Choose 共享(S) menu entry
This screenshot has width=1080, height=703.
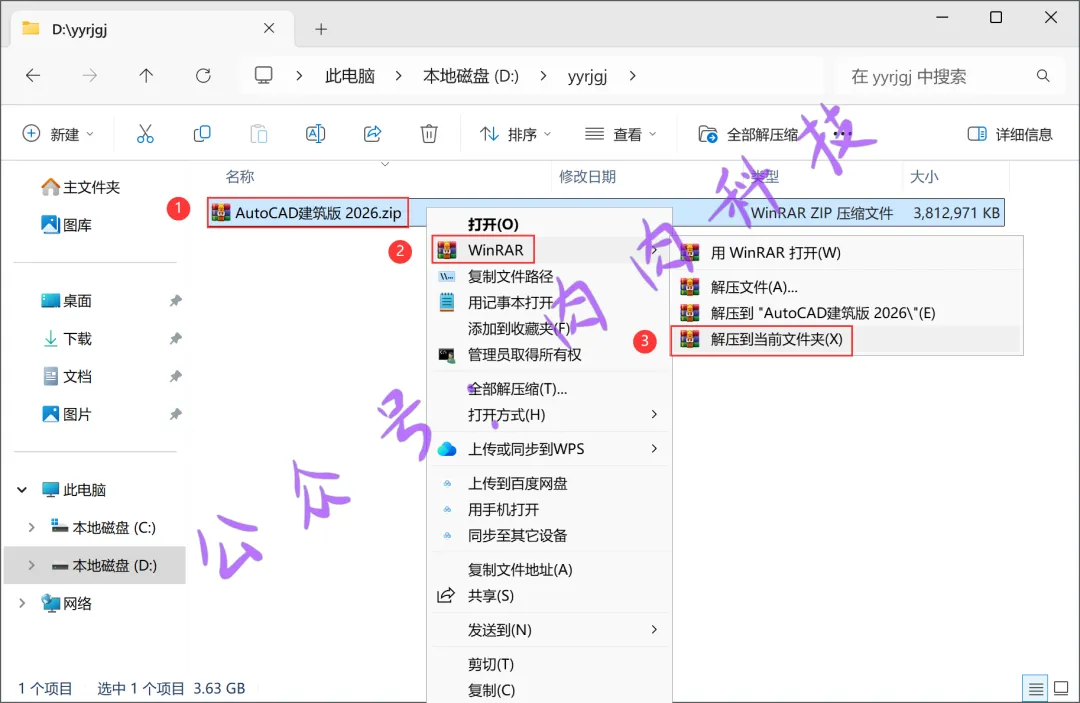[550, 596]
